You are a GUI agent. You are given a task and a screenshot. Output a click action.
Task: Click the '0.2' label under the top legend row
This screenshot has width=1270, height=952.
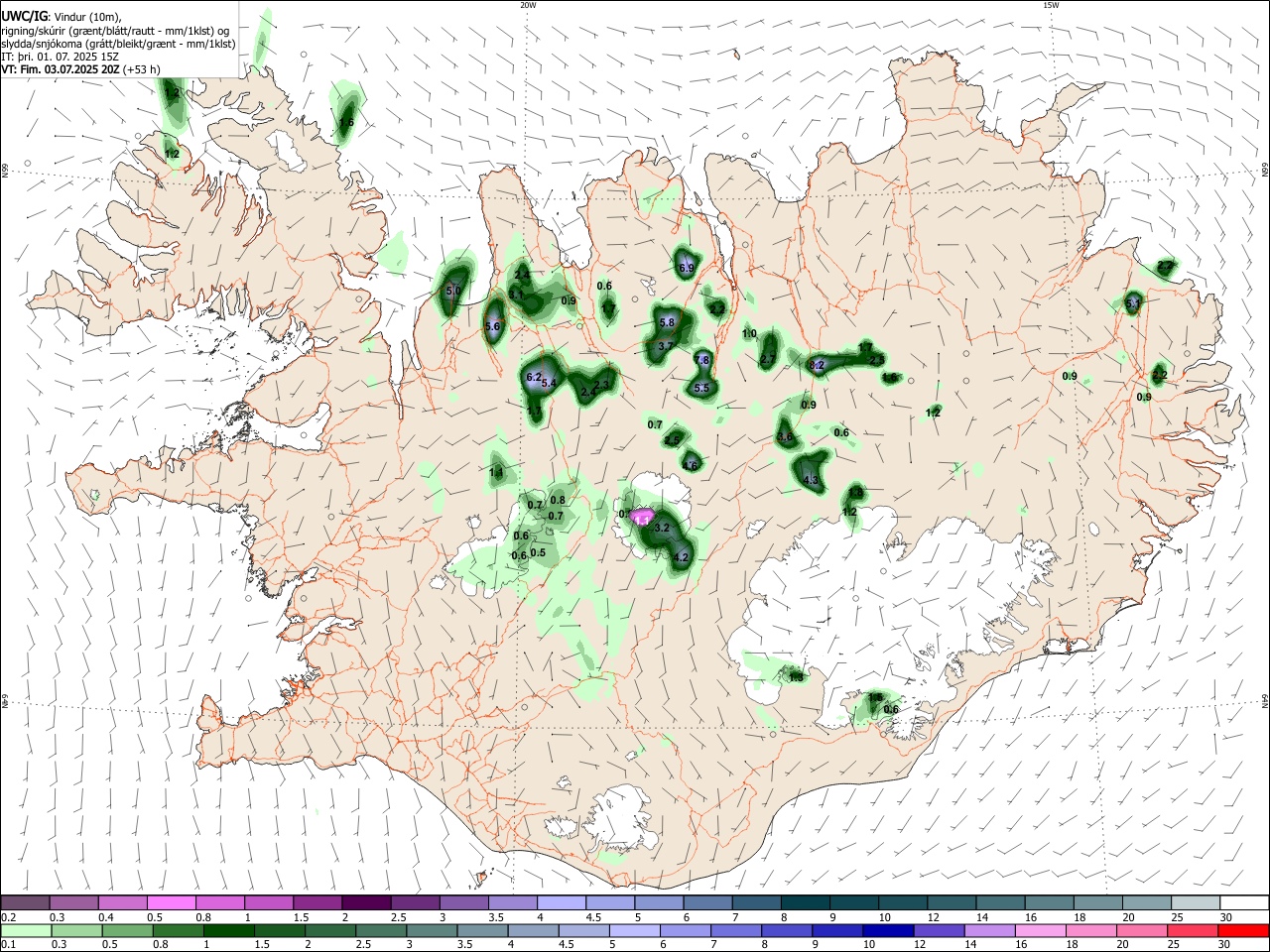click(x=8, y=917)
